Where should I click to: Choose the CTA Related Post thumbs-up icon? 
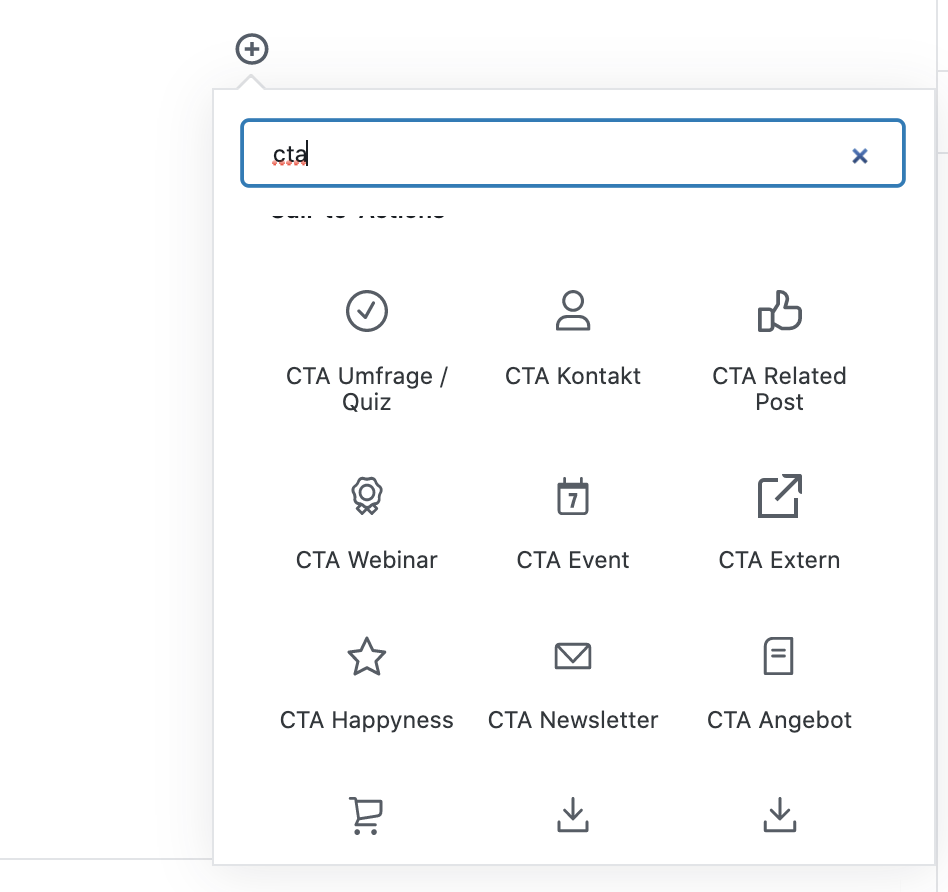click(x=779, y=311)
